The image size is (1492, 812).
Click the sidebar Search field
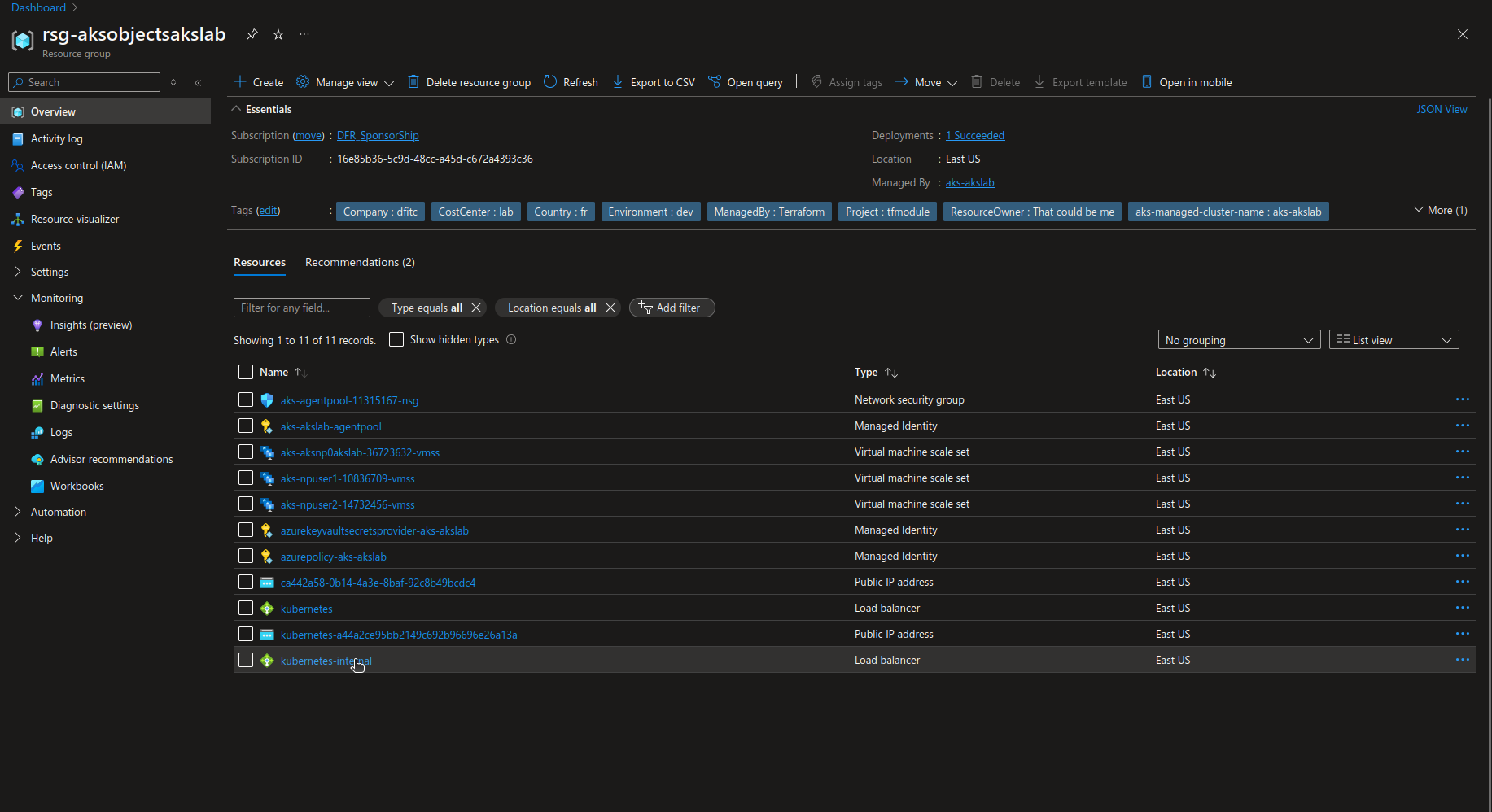click(84, 82)
